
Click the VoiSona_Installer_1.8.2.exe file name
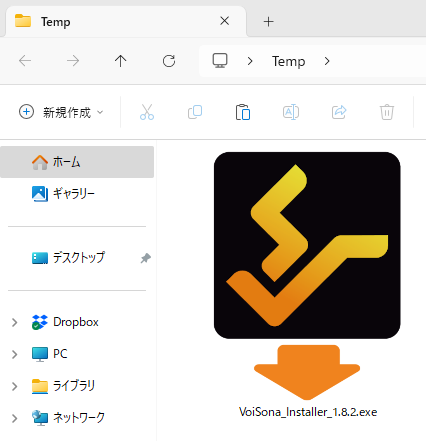(x=308, y=412)
